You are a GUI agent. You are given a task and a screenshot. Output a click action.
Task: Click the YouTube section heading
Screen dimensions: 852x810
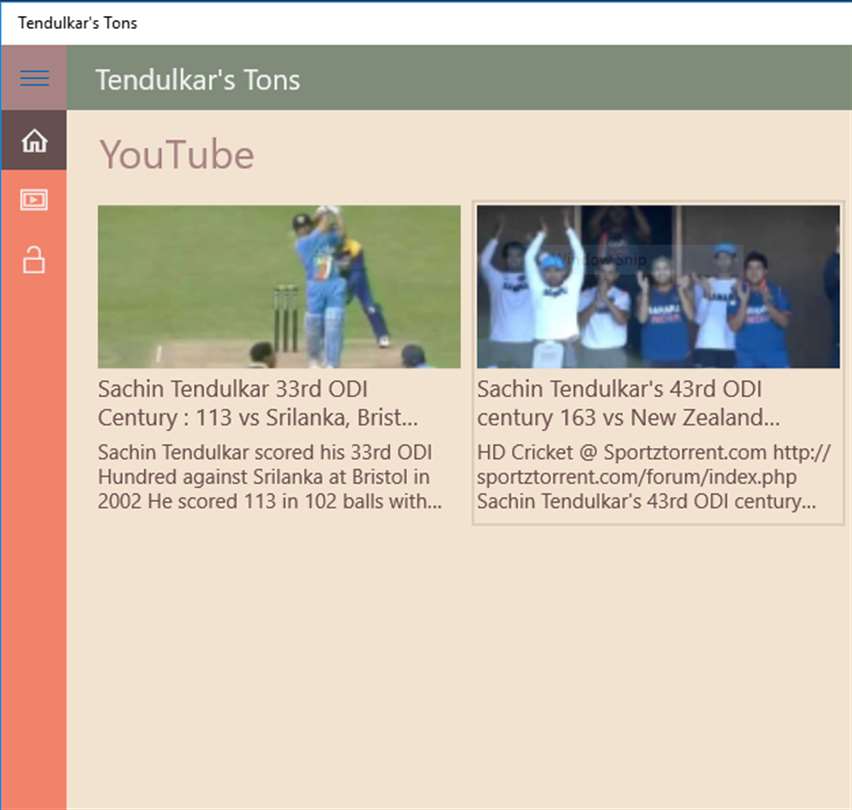177,155
